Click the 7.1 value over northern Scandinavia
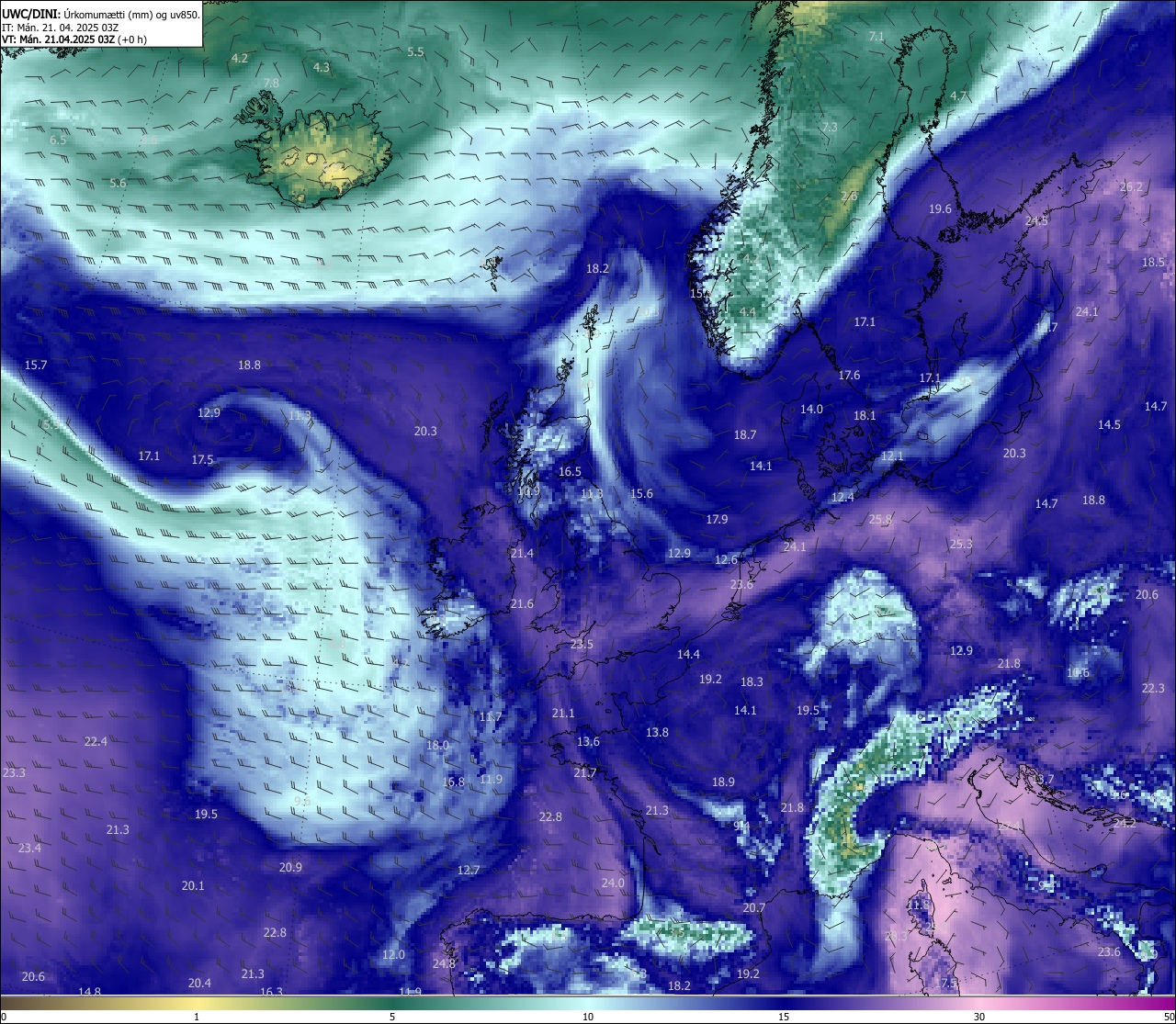 click(876, 37)
